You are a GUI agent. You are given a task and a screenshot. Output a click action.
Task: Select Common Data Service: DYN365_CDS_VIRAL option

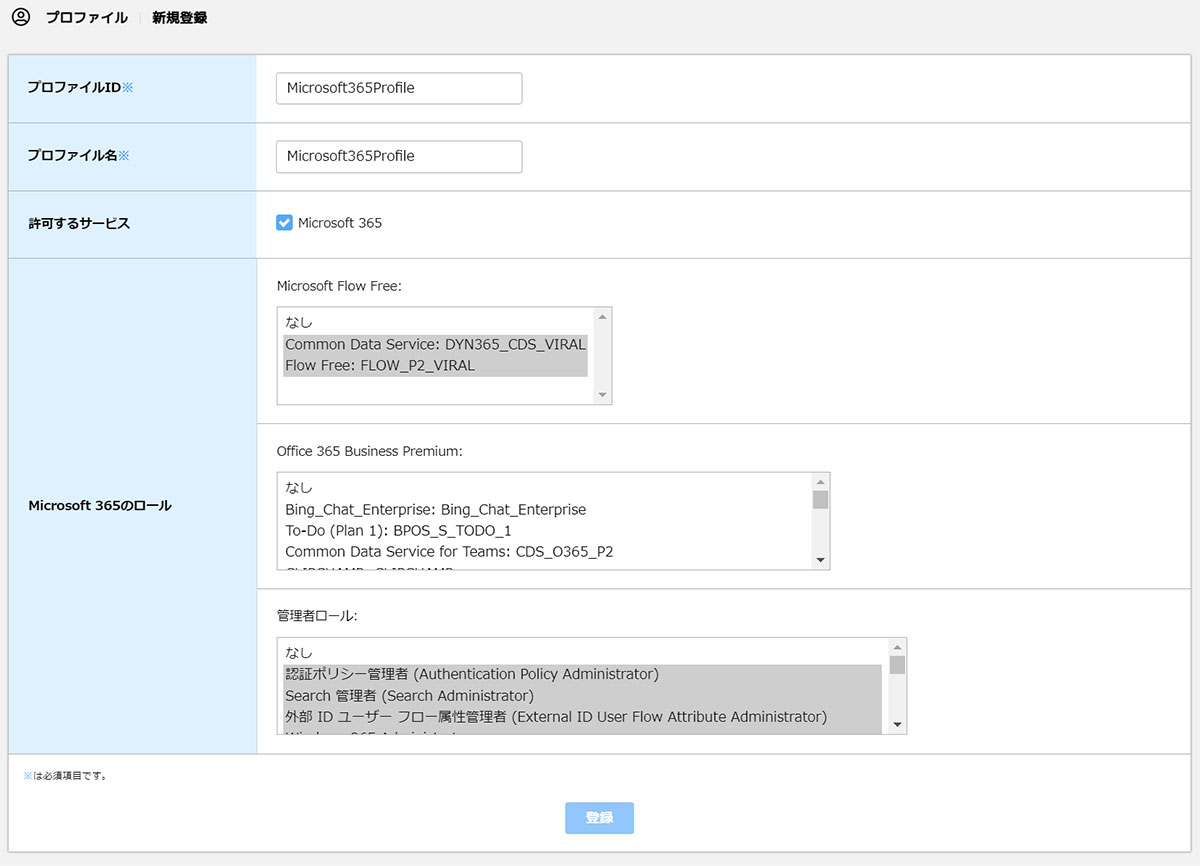pos(435,344)
